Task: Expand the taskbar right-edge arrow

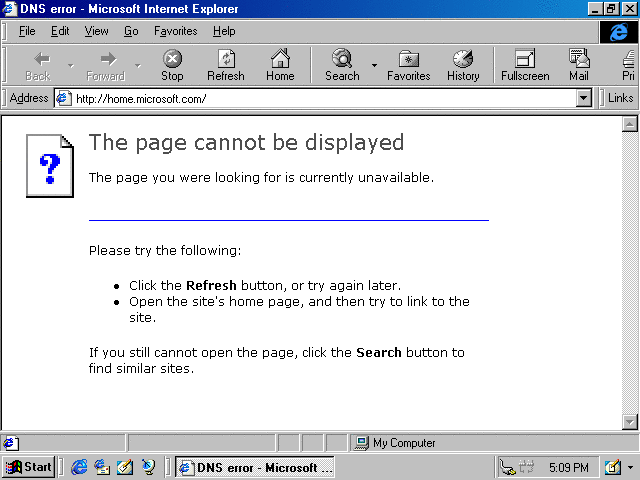Action: (x=631, y=467)
